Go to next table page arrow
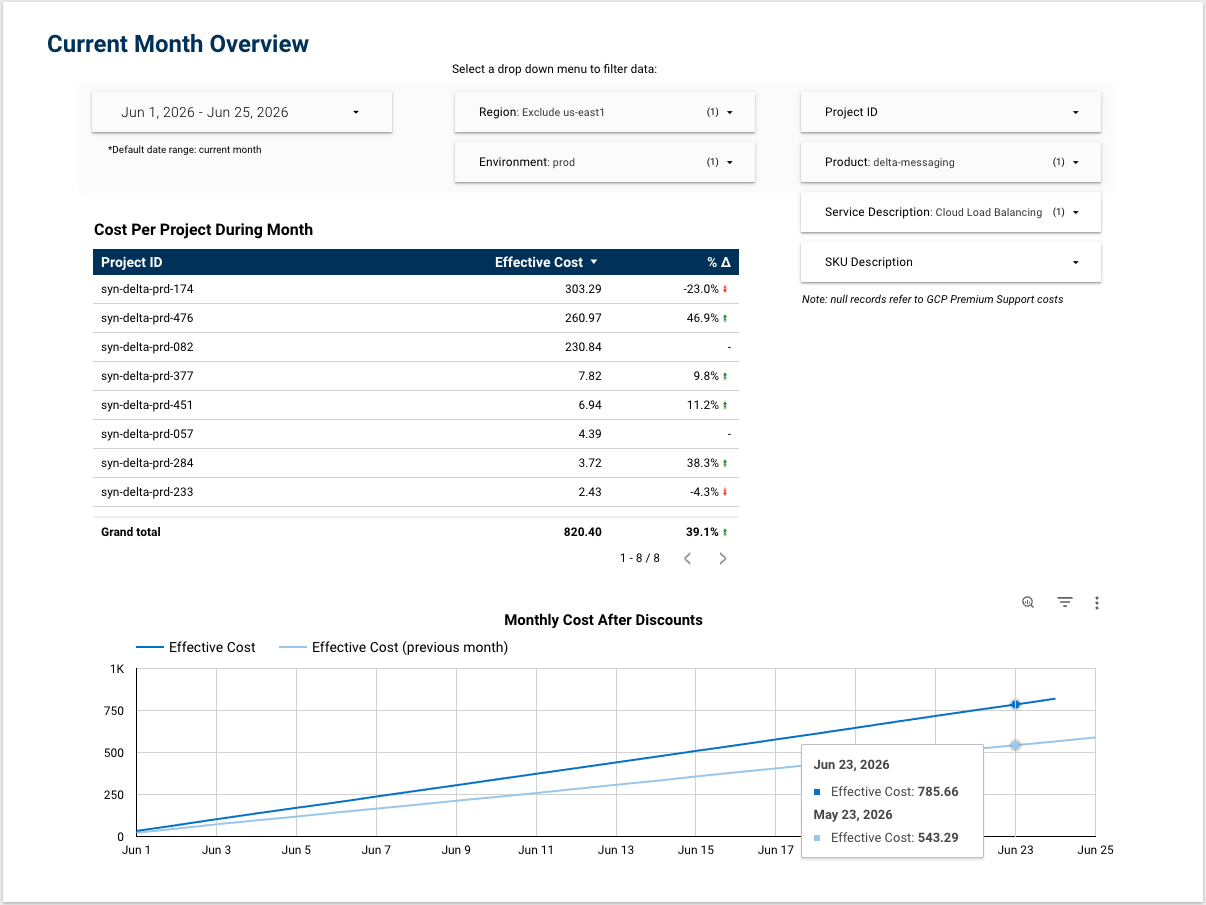This screenshot has width=1206, height=905. [723, 558]
